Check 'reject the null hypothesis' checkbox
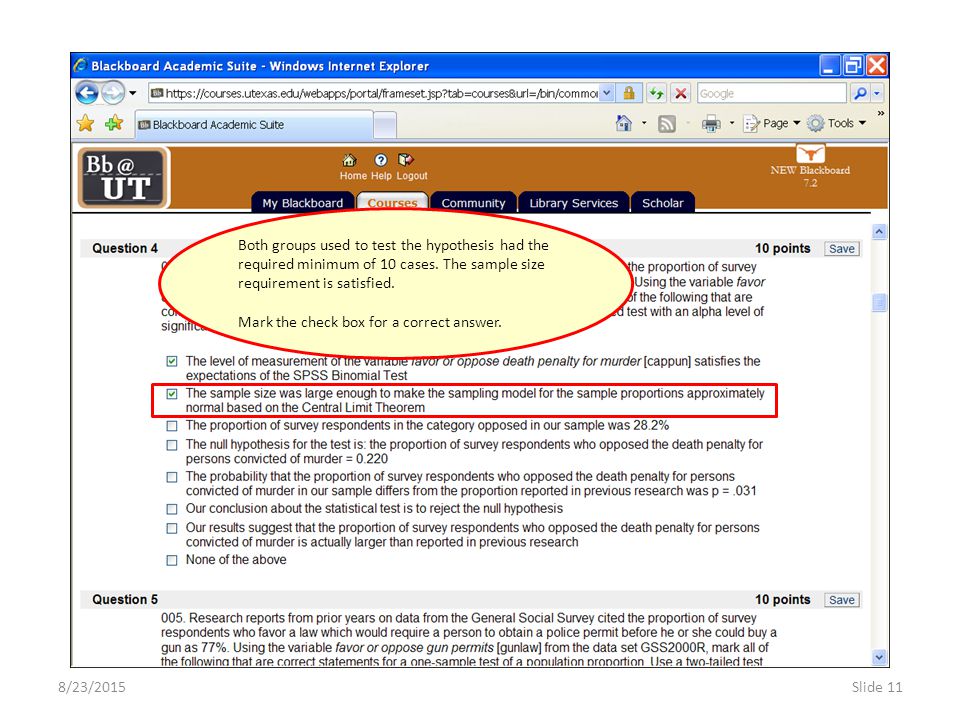 point(172,509)
